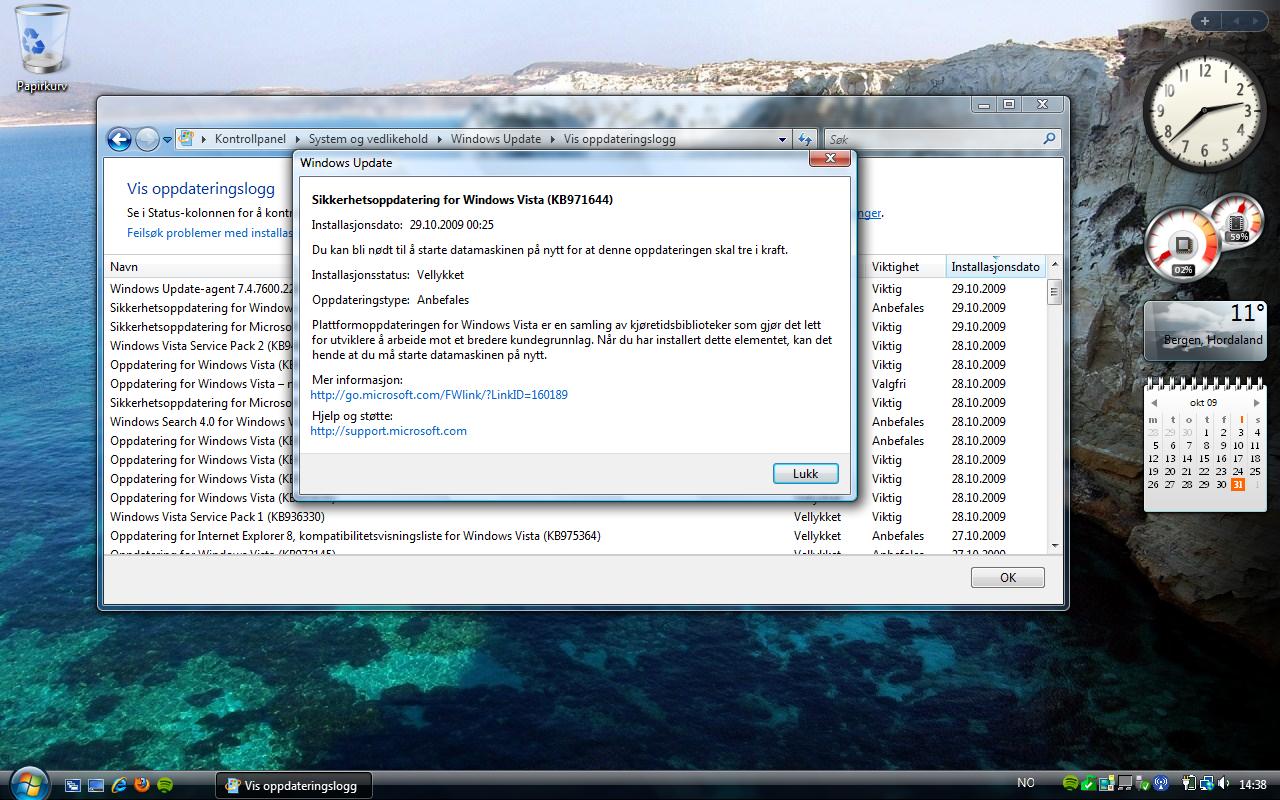Click Vis oppdateringslogg in the breadcrumb
1280x800 pixels.
(x=620, y=139)
